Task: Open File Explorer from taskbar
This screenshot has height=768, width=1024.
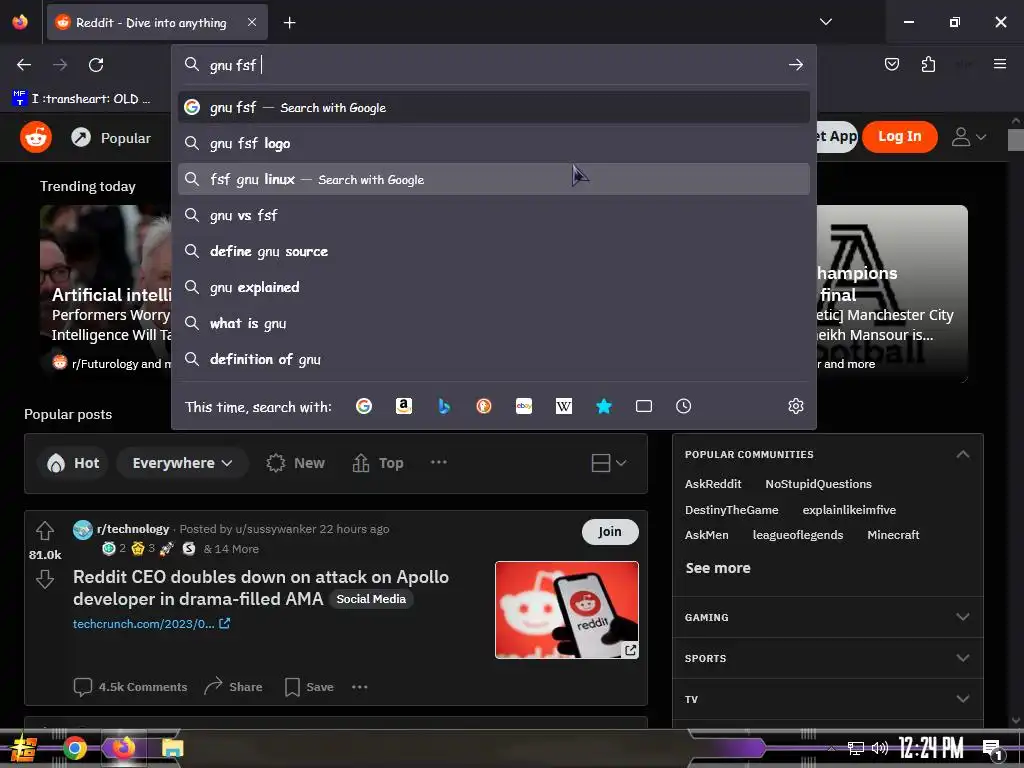Action: 172,748
